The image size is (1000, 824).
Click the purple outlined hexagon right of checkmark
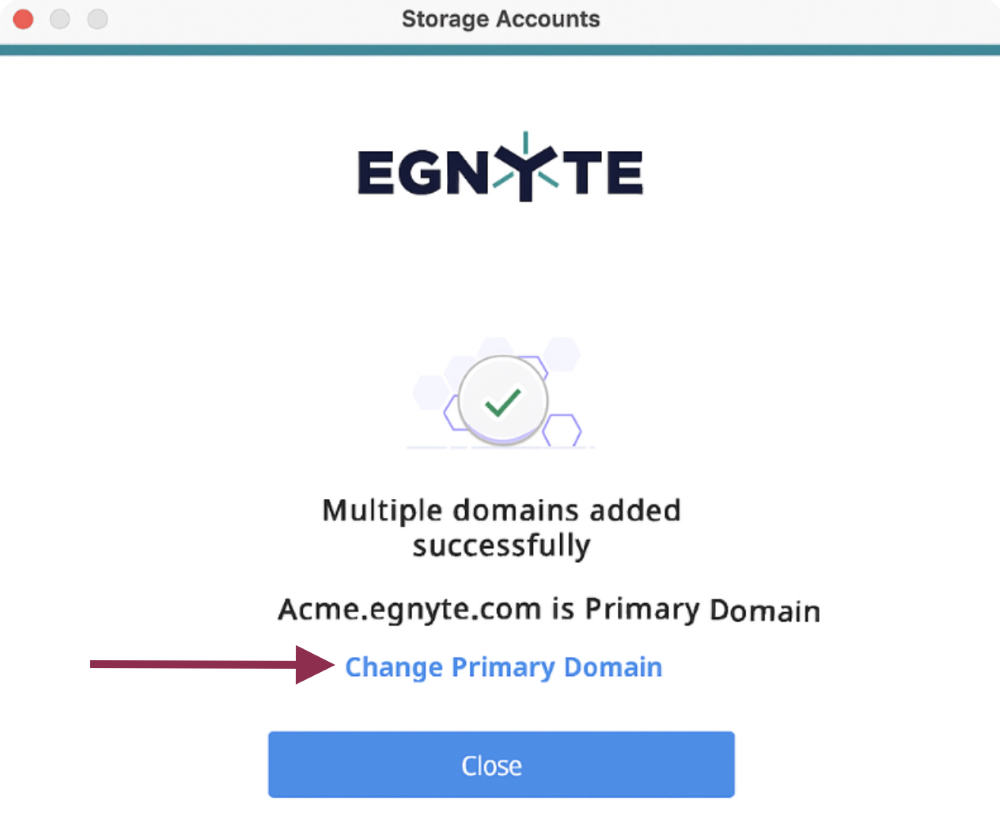click(563, 430)
